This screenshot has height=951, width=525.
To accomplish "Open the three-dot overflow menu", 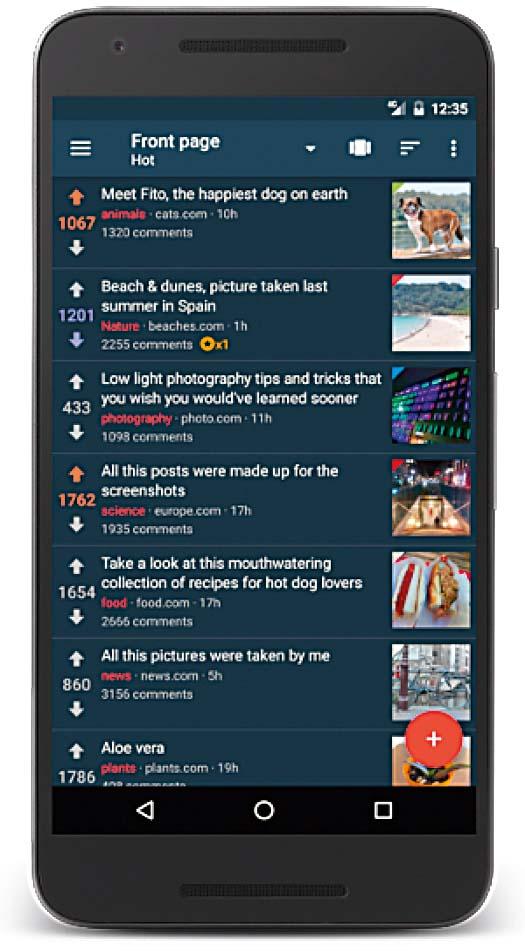I will 453,149.
